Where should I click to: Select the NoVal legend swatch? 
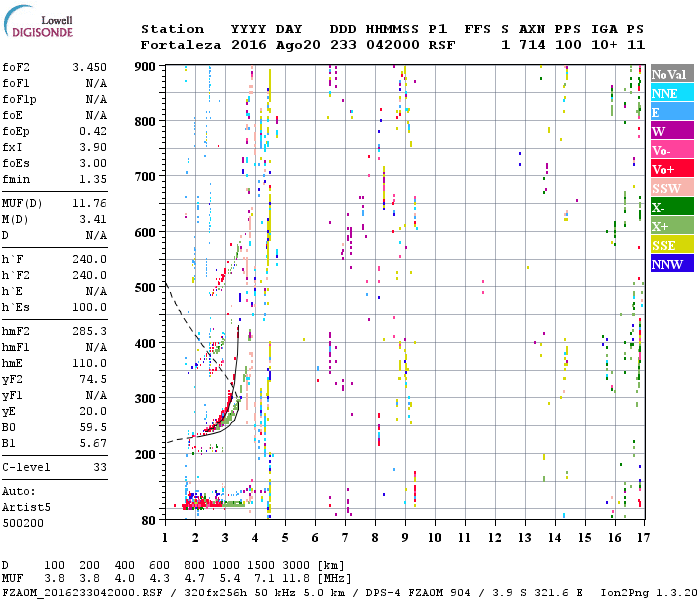(672, 74)
